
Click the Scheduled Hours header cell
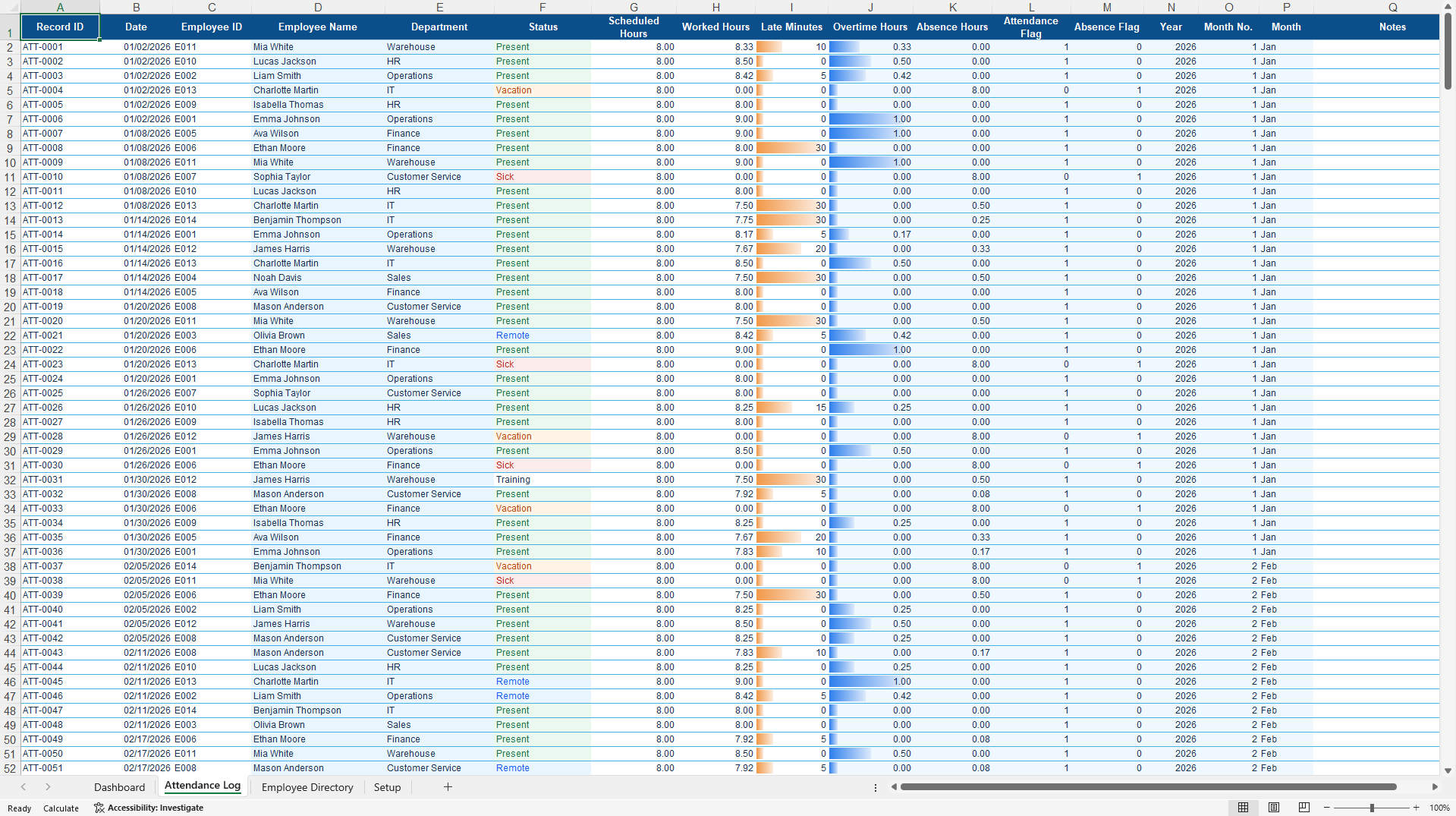click(x=634, y=27)
